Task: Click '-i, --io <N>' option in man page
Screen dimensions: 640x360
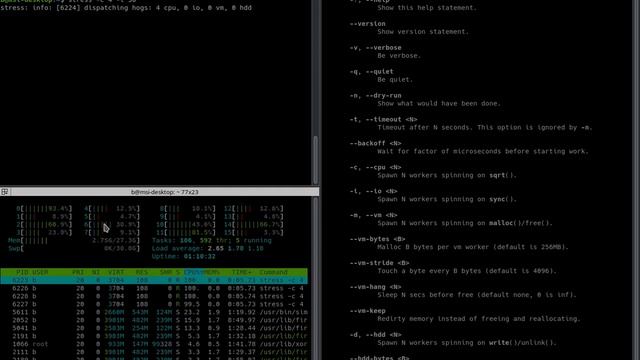Action: (x=373, y=191)
